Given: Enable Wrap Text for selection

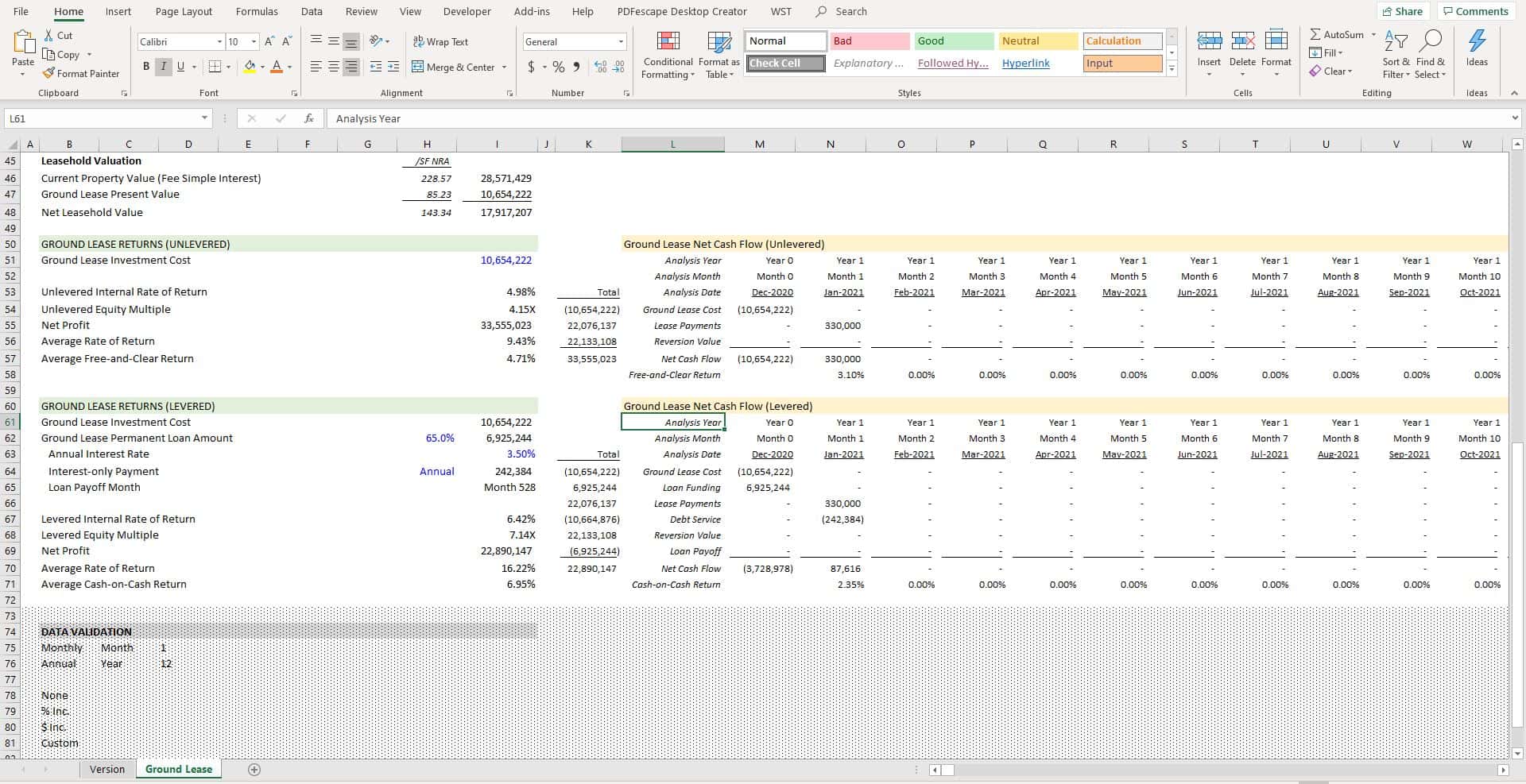Looking at the screenshot, I should 440,41.
